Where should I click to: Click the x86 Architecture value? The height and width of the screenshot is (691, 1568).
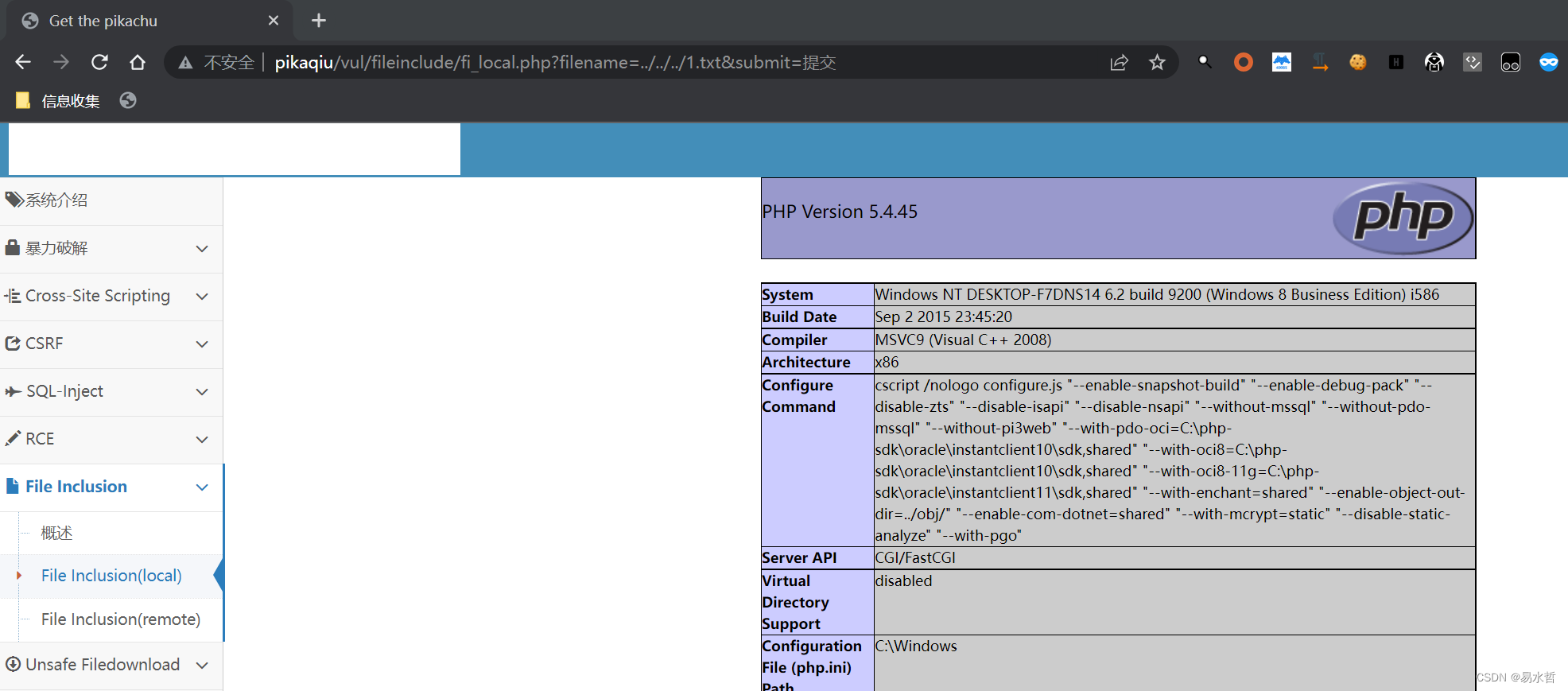pyautogui.click(x=887, y=362)
